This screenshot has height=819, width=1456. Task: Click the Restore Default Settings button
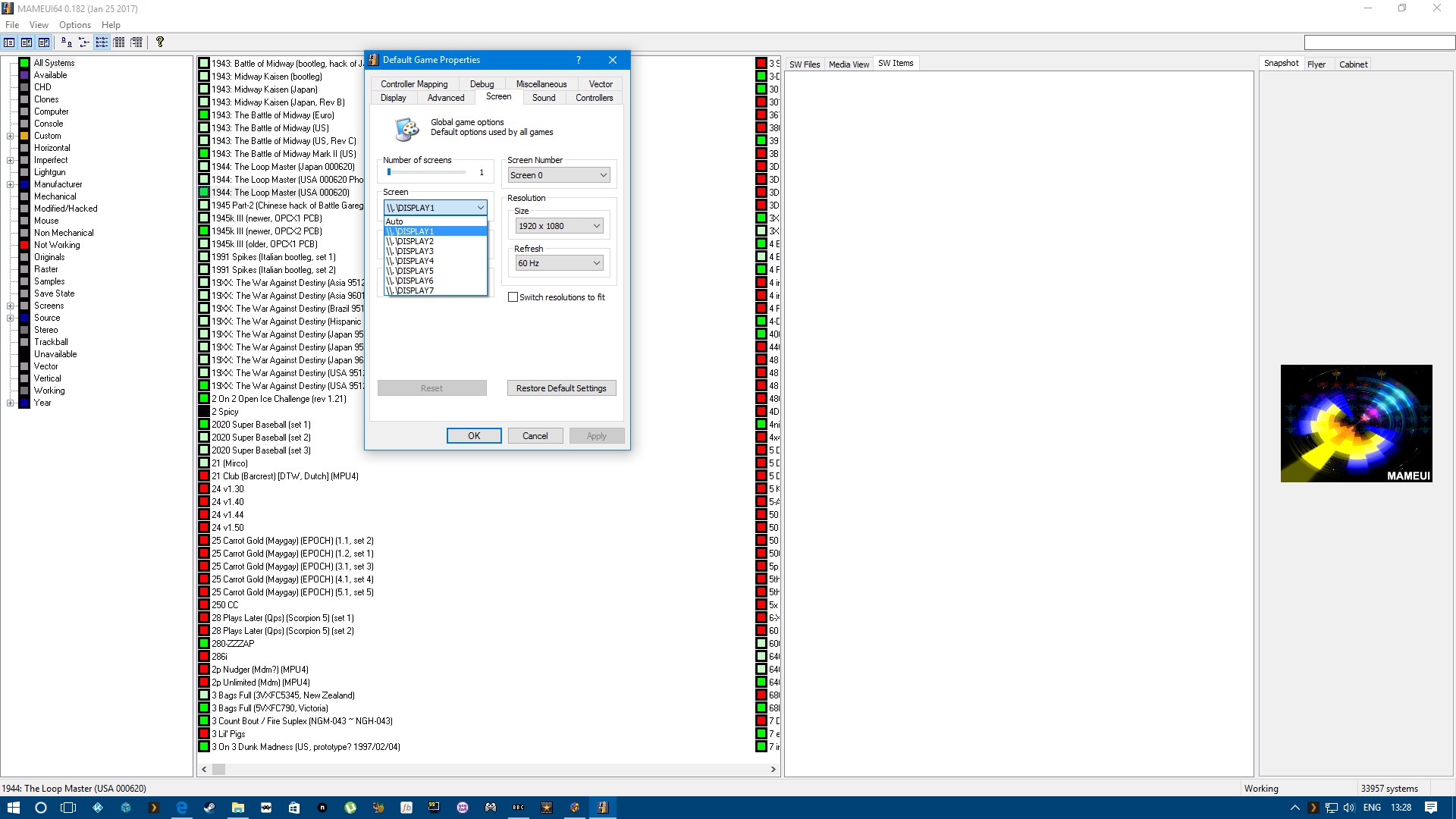pyautogui.click(x=561, y=388)
